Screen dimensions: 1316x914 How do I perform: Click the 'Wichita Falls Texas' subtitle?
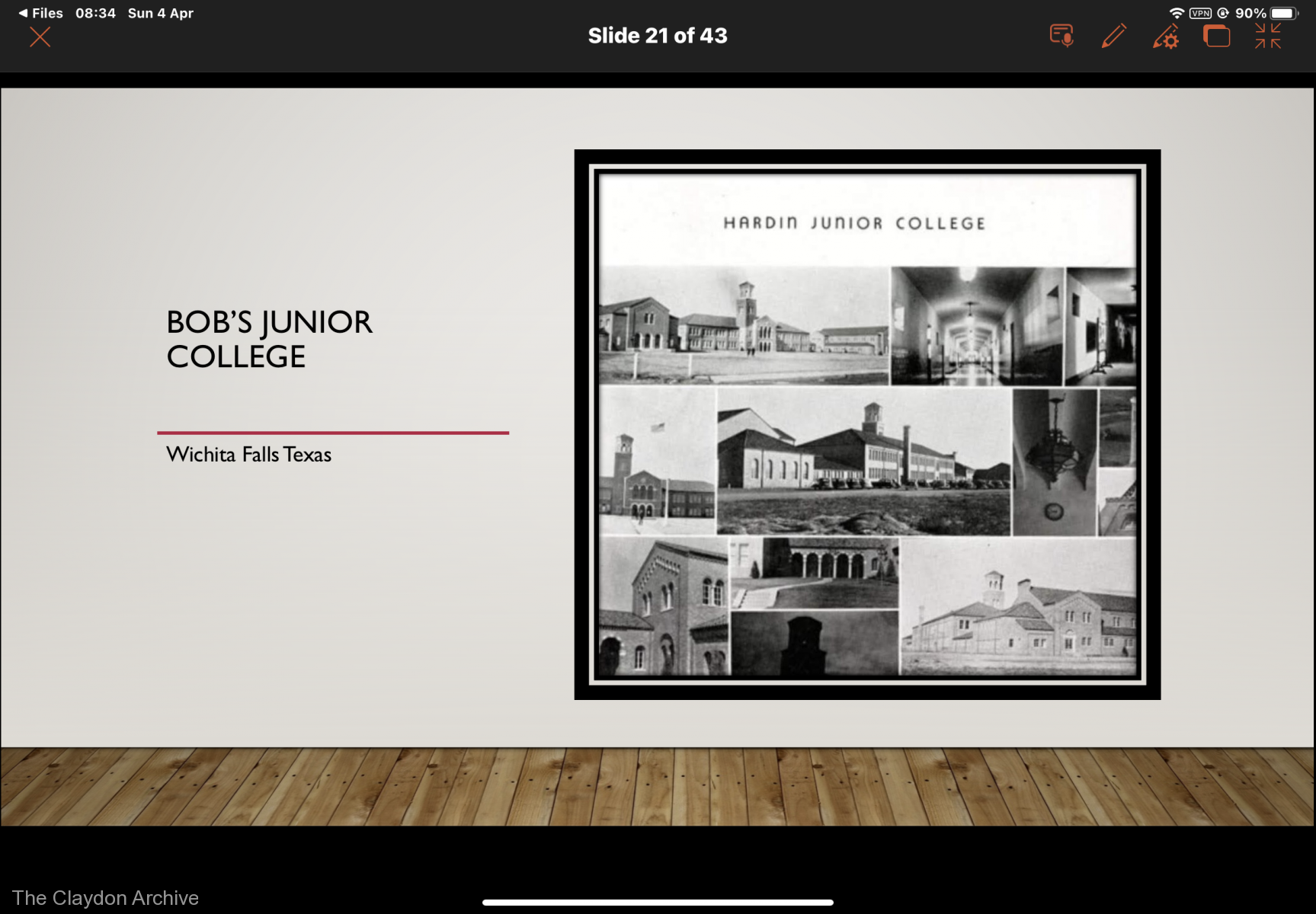click(x=248, y=455)
